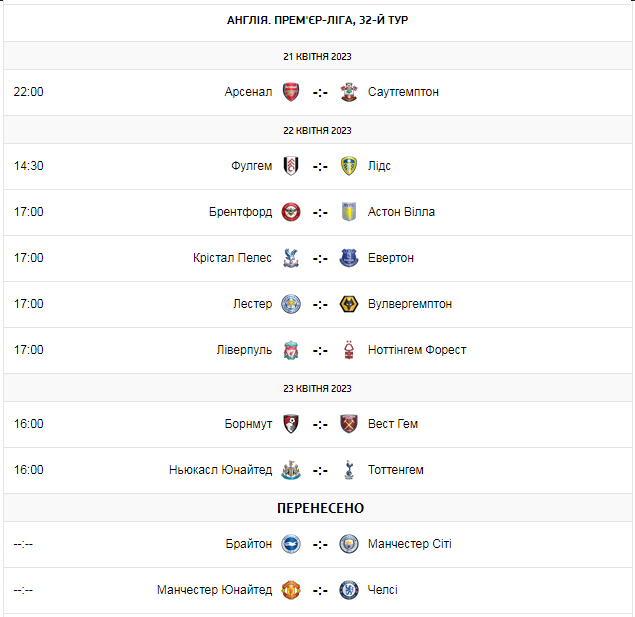Image resolution: width=635 pixels, height=617 pixels.
Task: Click the Nottingham Forest tree logo
Action: (349, 350)
